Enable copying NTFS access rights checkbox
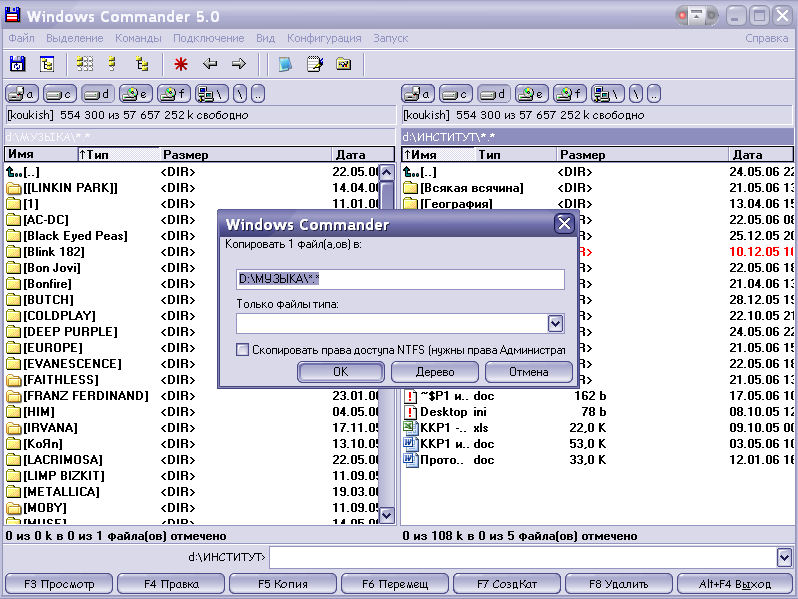This screenshot has height=599, width=798. pyautogui.click(x=242, y=350)
